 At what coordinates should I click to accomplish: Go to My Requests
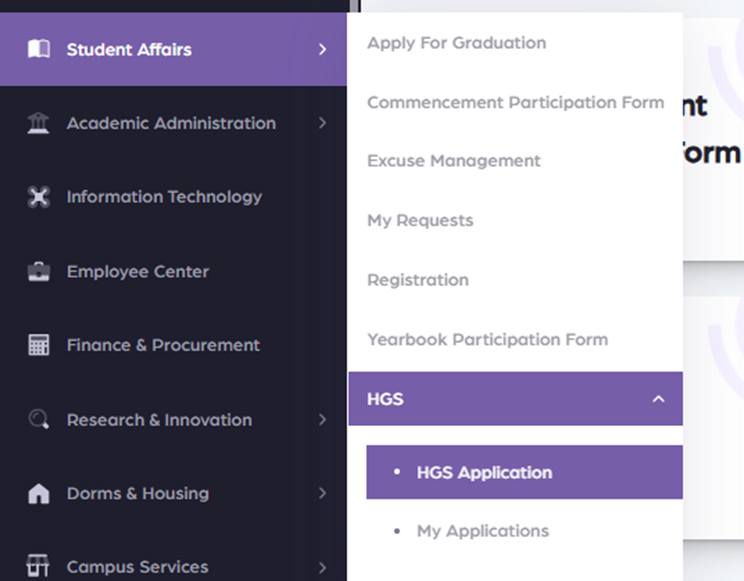[x=420, y=220]
